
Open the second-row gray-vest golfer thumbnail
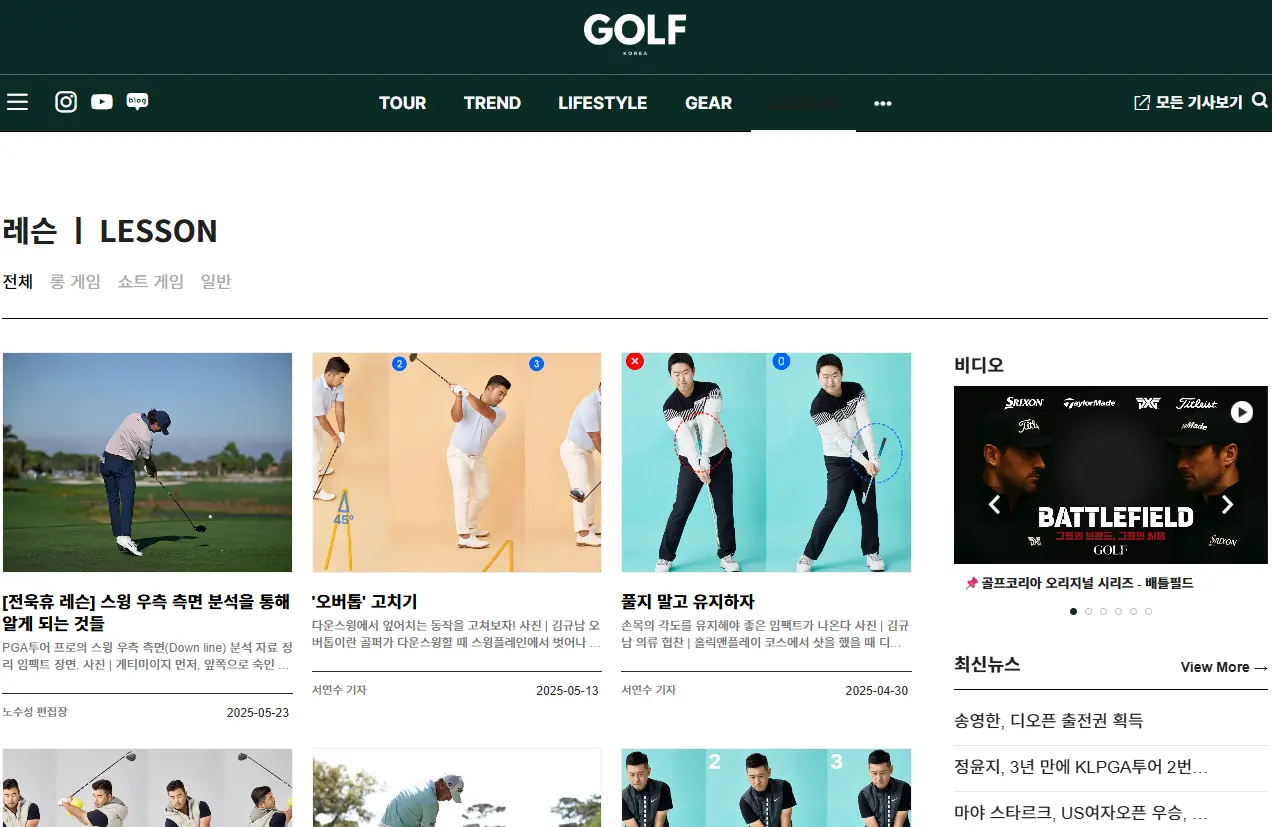[147, 788]
